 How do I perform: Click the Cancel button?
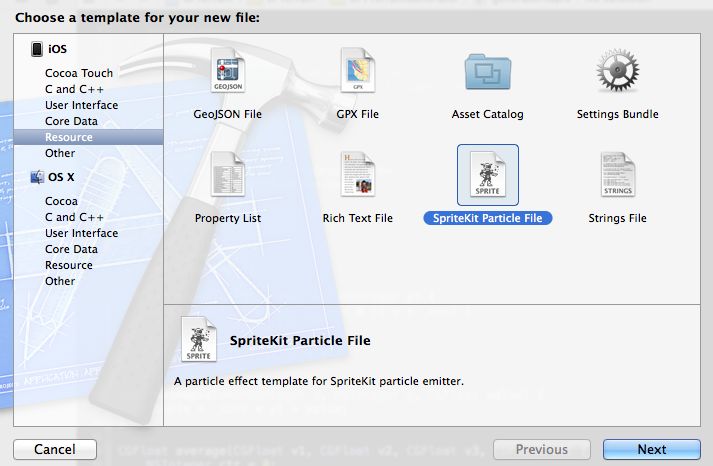[x=55, y=450]
